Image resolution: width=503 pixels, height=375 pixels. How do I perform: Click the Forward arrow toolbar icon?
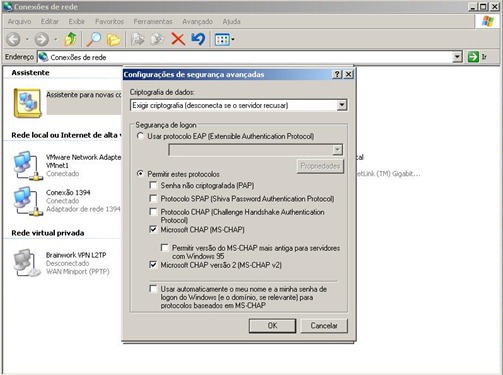pos(42,39)
